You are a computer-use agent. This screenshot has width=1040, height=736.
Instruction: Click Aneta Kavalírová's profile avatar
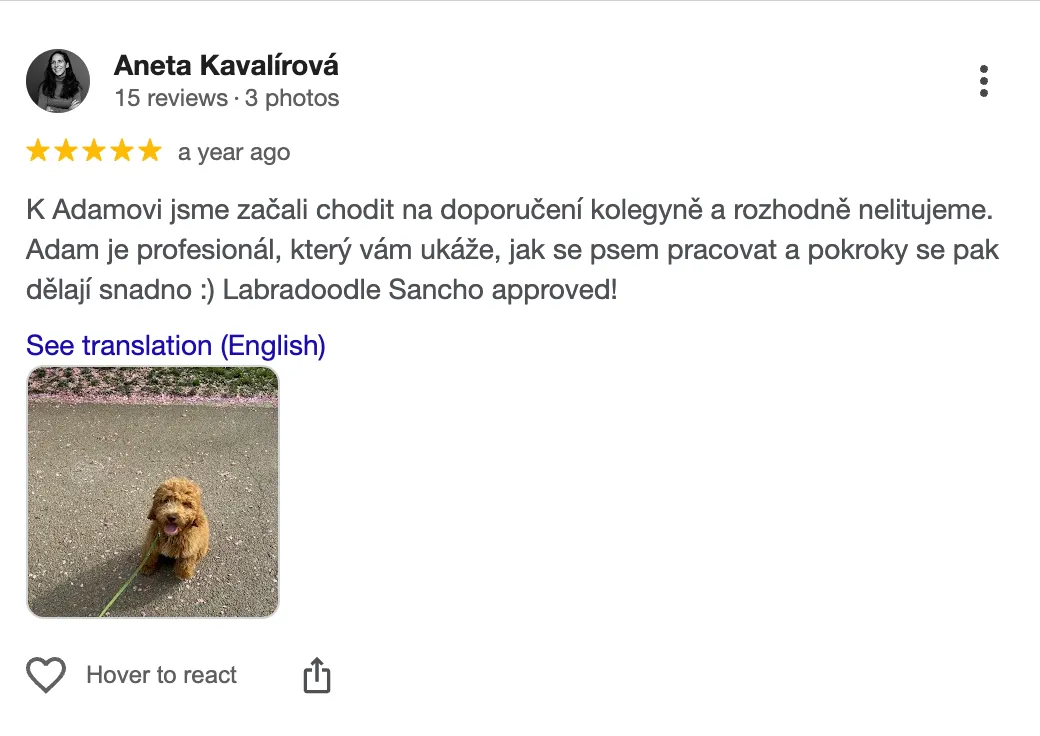pos(58,81)
